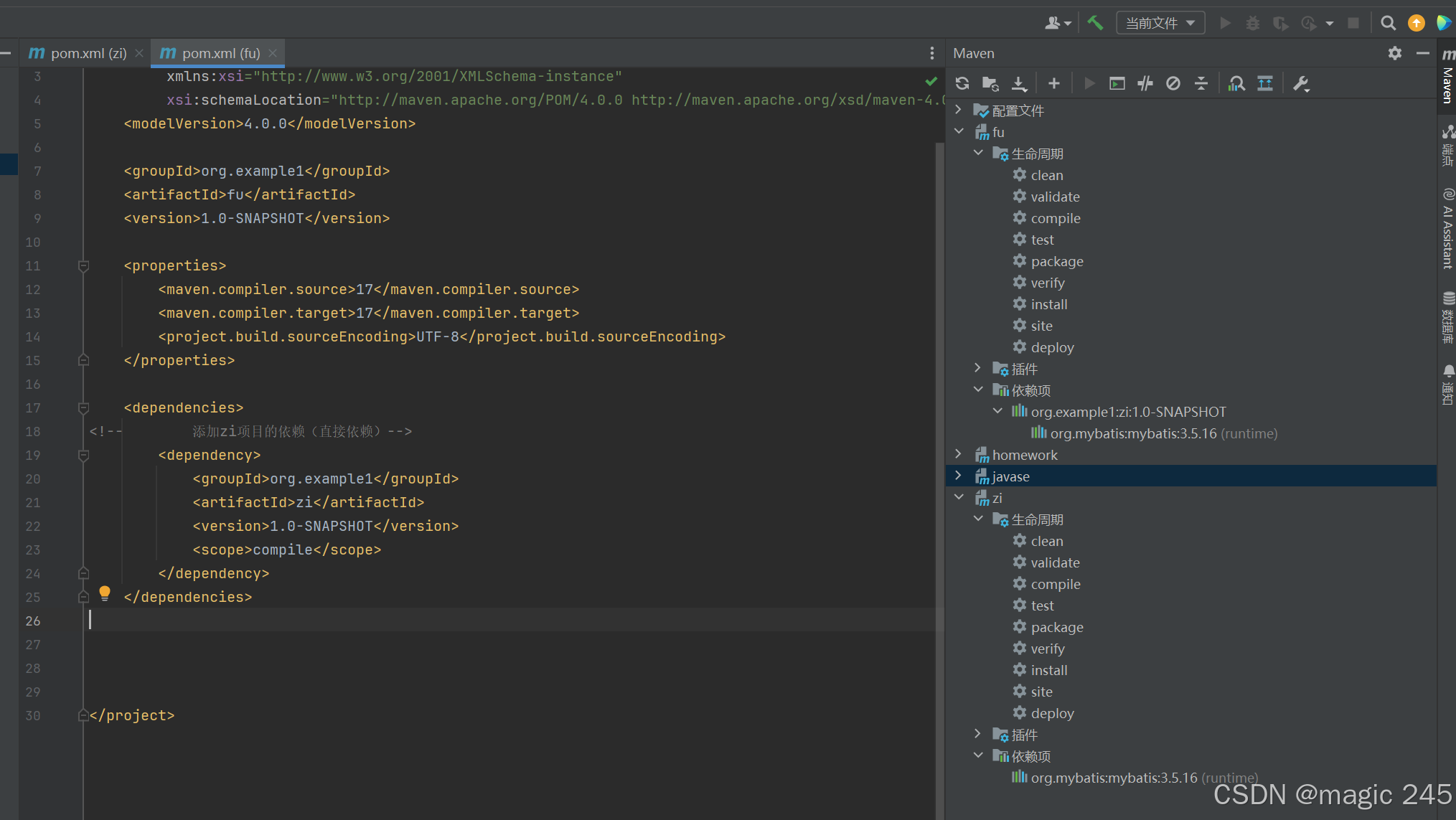Image resolution: width=1456 pixels, height=820 pixels.
Task: Click the intention lightbulb at line 25
Action: tap(105, 593)
